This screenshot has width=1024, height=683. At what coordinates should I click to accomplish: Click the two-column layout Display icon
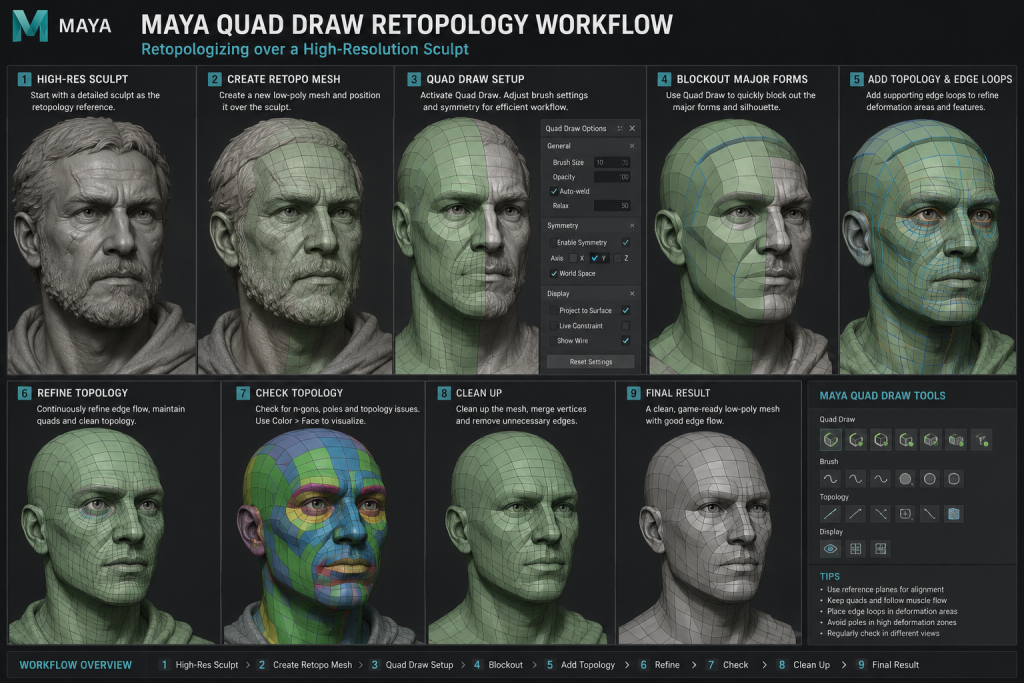click(x=856, y=548)
